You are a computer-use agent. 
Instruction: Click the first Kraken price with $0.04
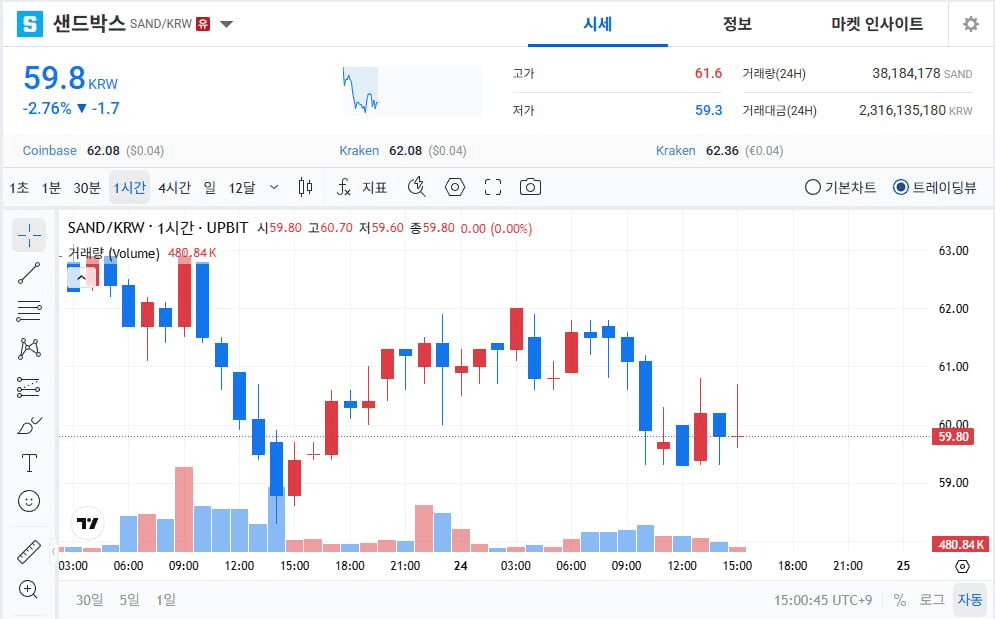coord(403,151)
